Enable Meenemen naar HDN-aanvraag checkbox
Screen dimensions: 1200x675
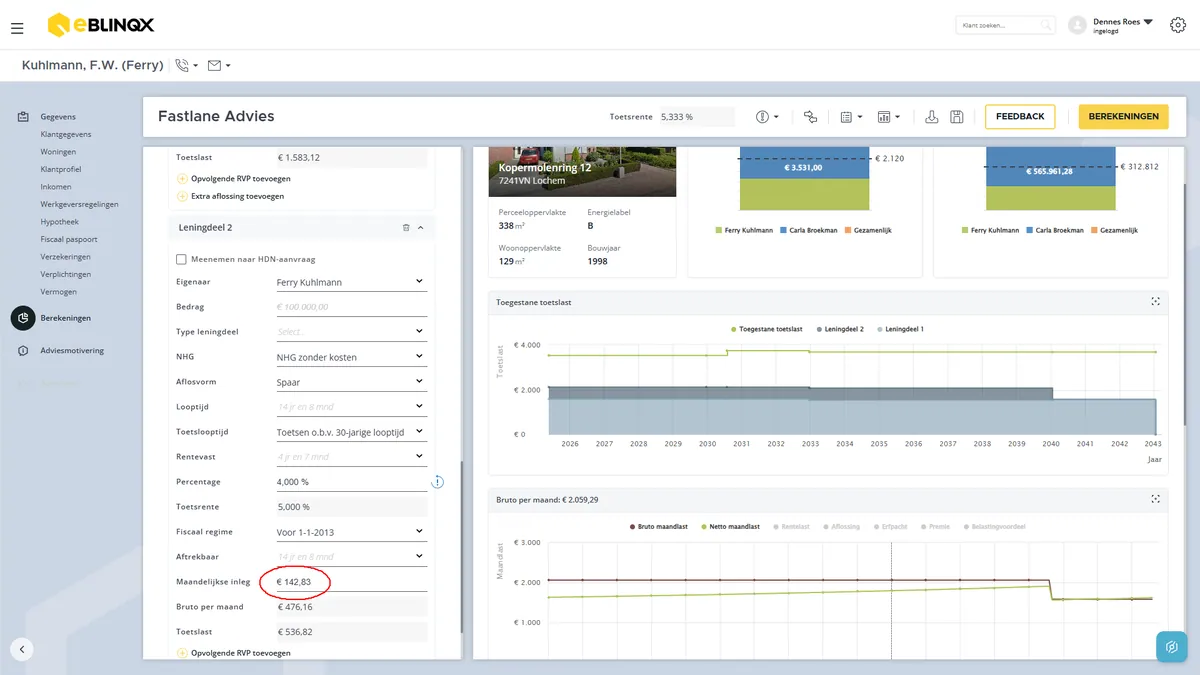click(181, 259)
